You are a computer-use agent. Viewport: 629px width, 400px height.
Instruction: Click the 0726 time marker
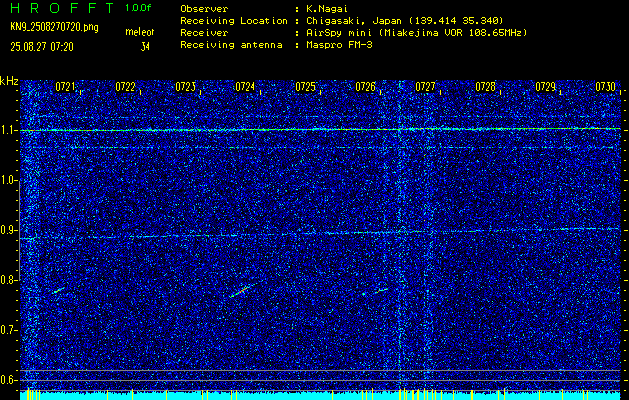[x=365, y=87]
